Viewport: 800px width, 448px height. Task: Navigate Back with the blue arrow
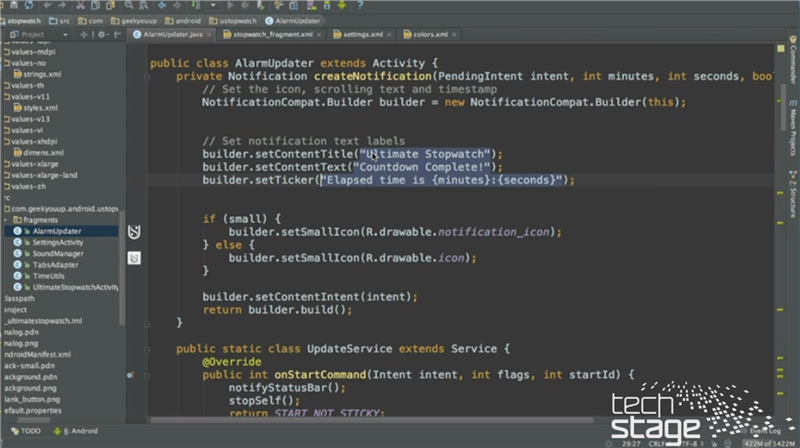point(162,5)
